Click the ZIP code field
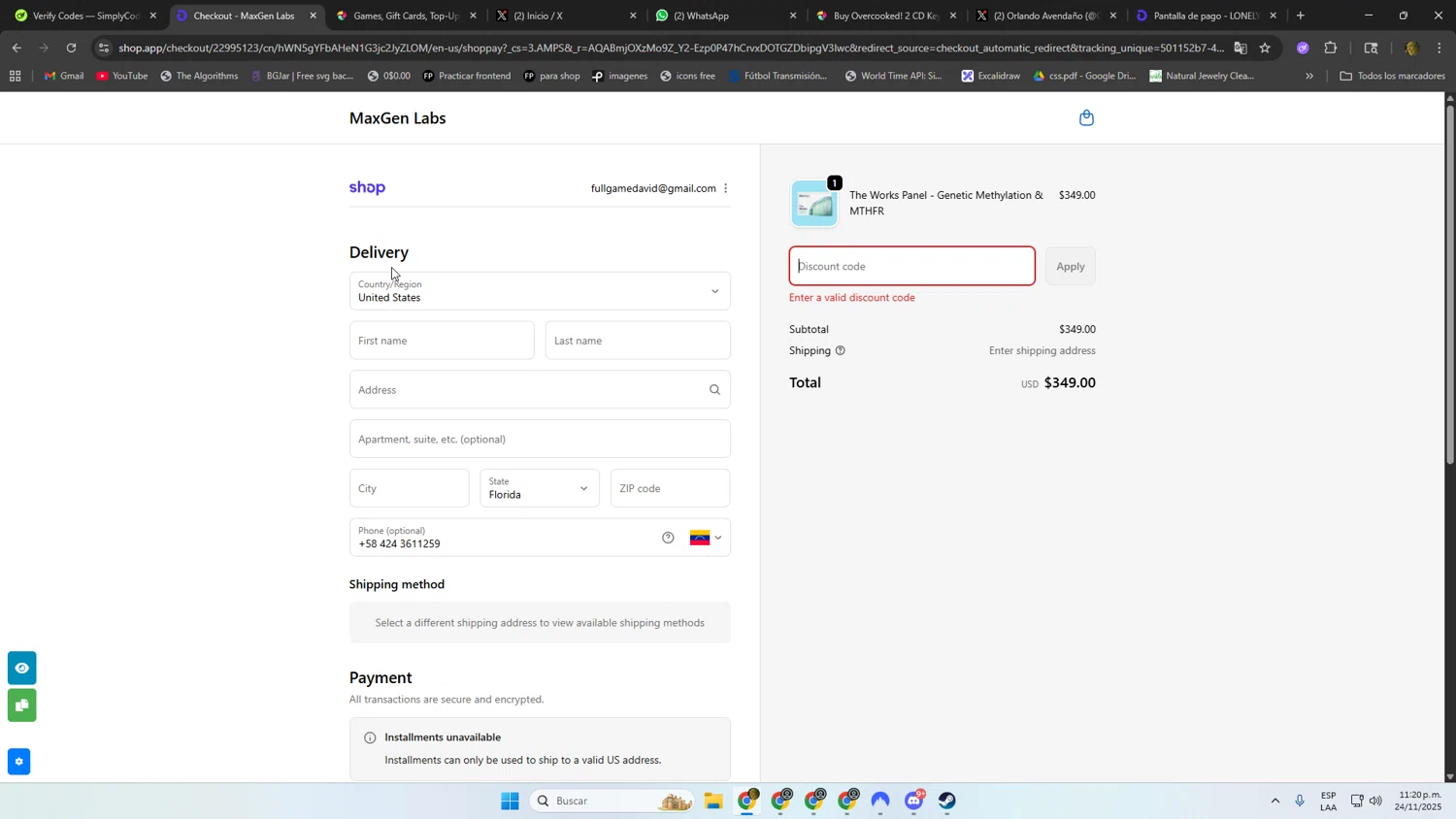1456x819 pixels. (x=670, y=488)
